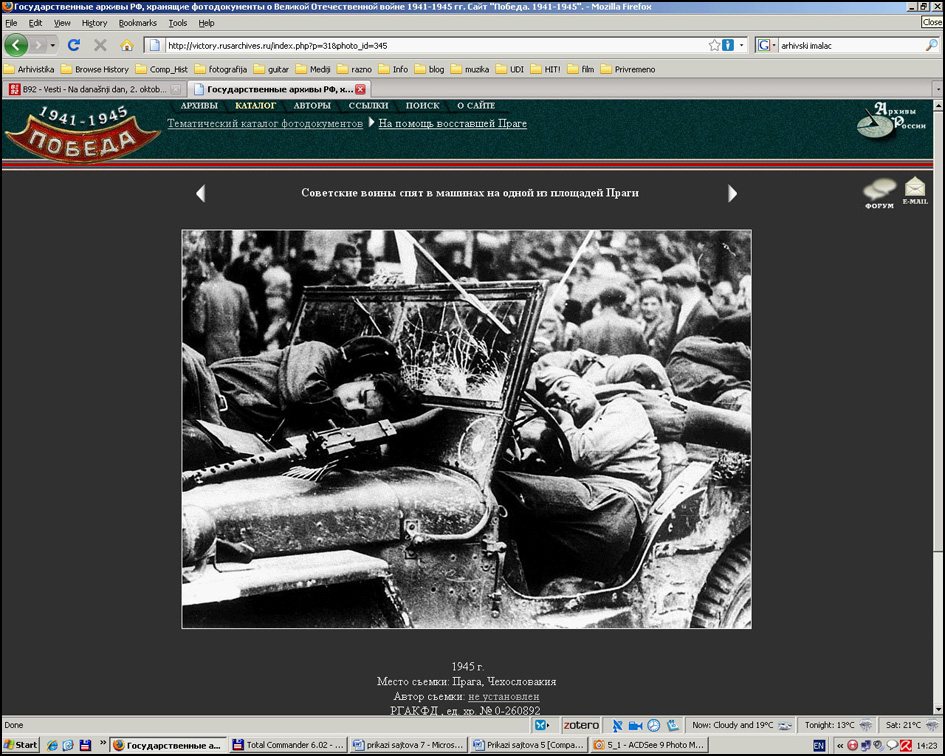Expand the back/forward history dropdown arrow
This screenshot has height=756, width=945.
[52, 45]
